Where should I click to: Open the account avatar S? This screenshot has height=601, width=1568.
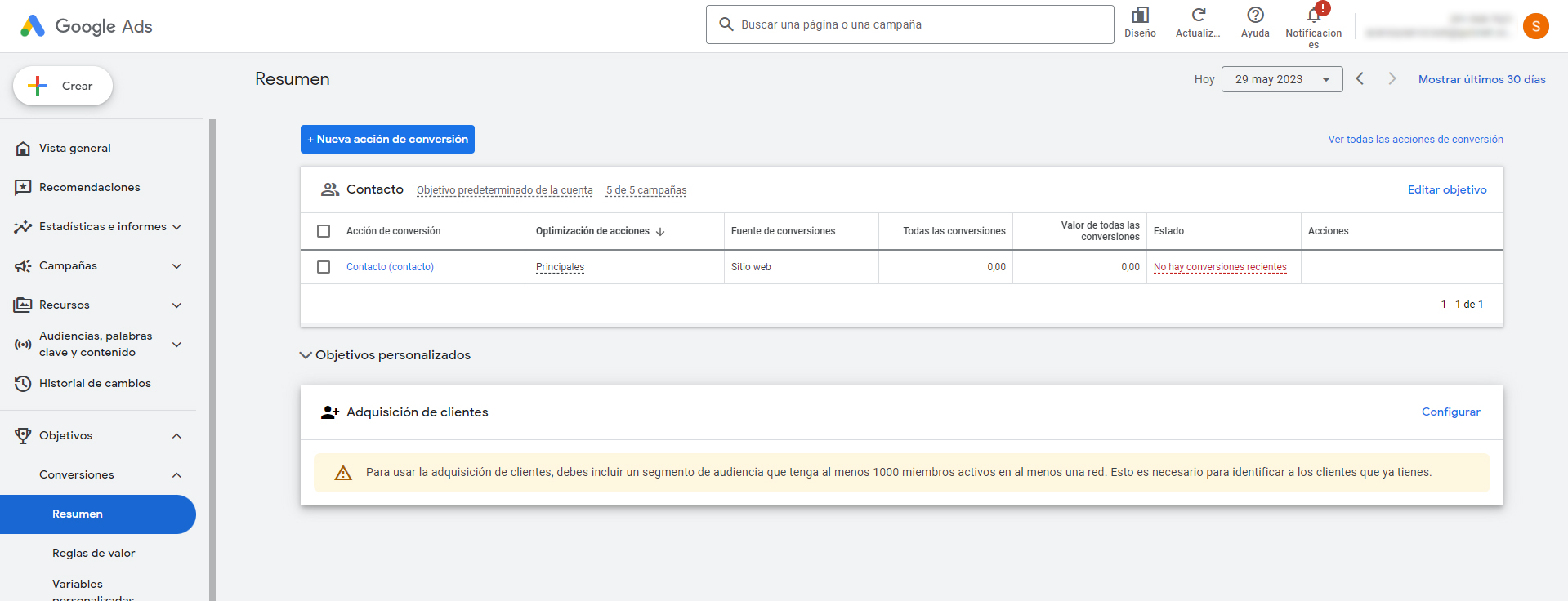pos(1536,26)
